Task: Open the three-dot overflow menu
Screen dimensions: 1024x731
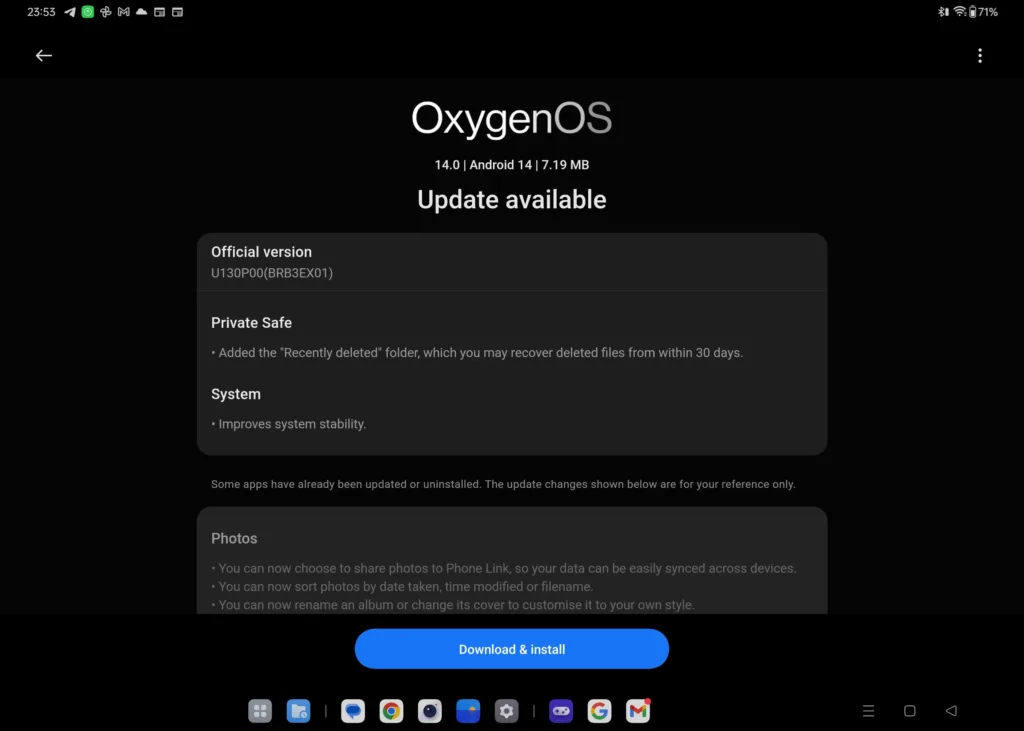Action: pos(980,55)
